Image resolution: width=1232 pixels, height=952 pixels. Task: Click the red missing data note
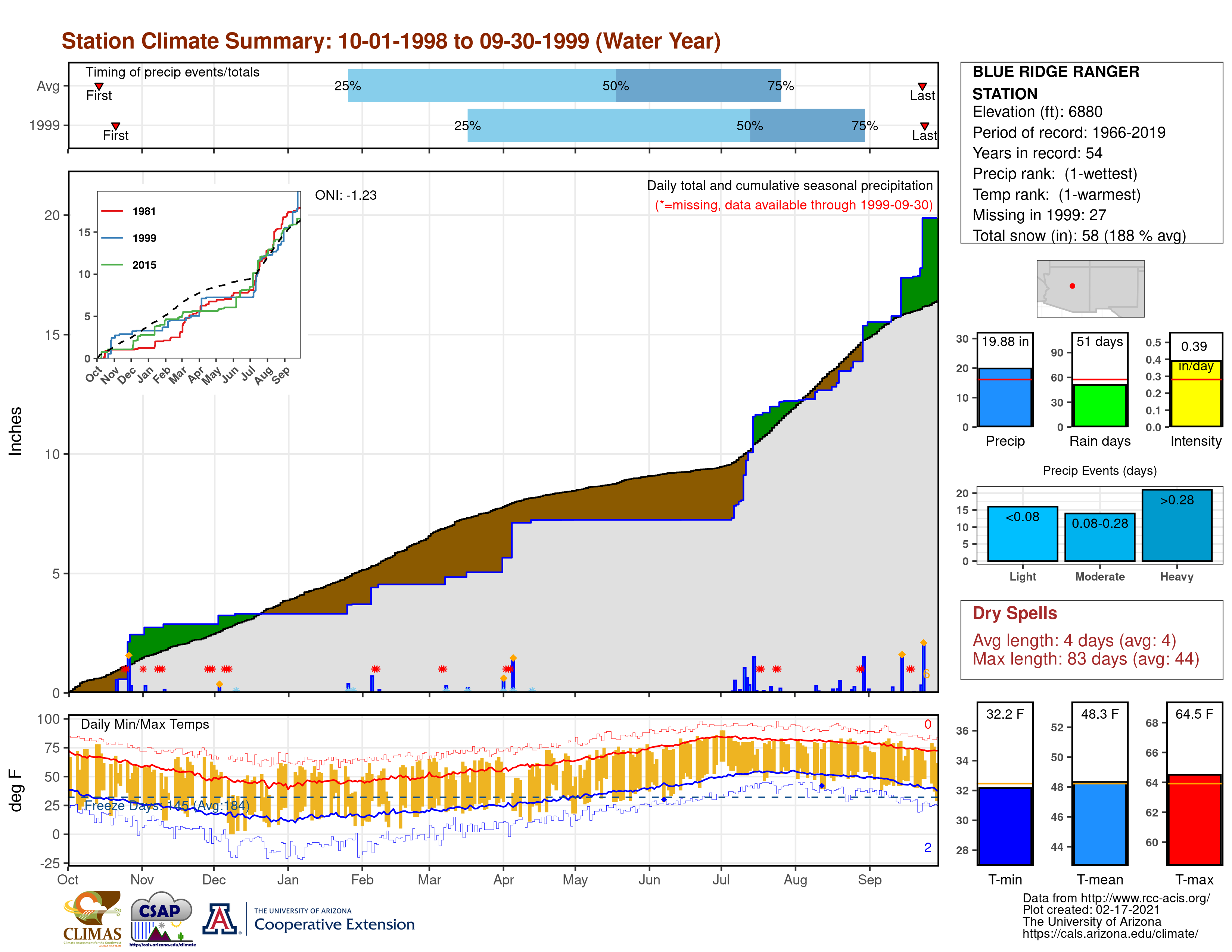point(794,205)
